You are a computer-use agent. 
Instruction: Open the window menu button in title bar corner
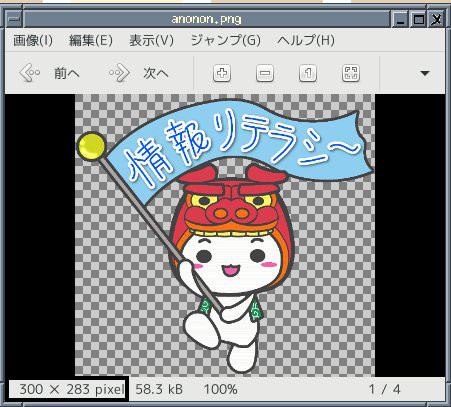[14, 19]
